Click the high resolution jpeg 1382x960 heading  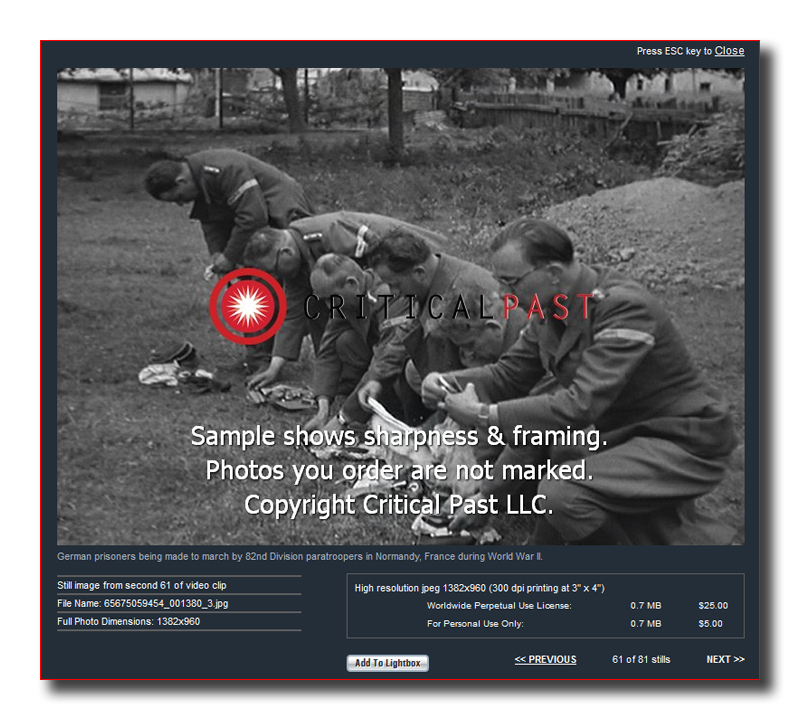coord(480,588)
